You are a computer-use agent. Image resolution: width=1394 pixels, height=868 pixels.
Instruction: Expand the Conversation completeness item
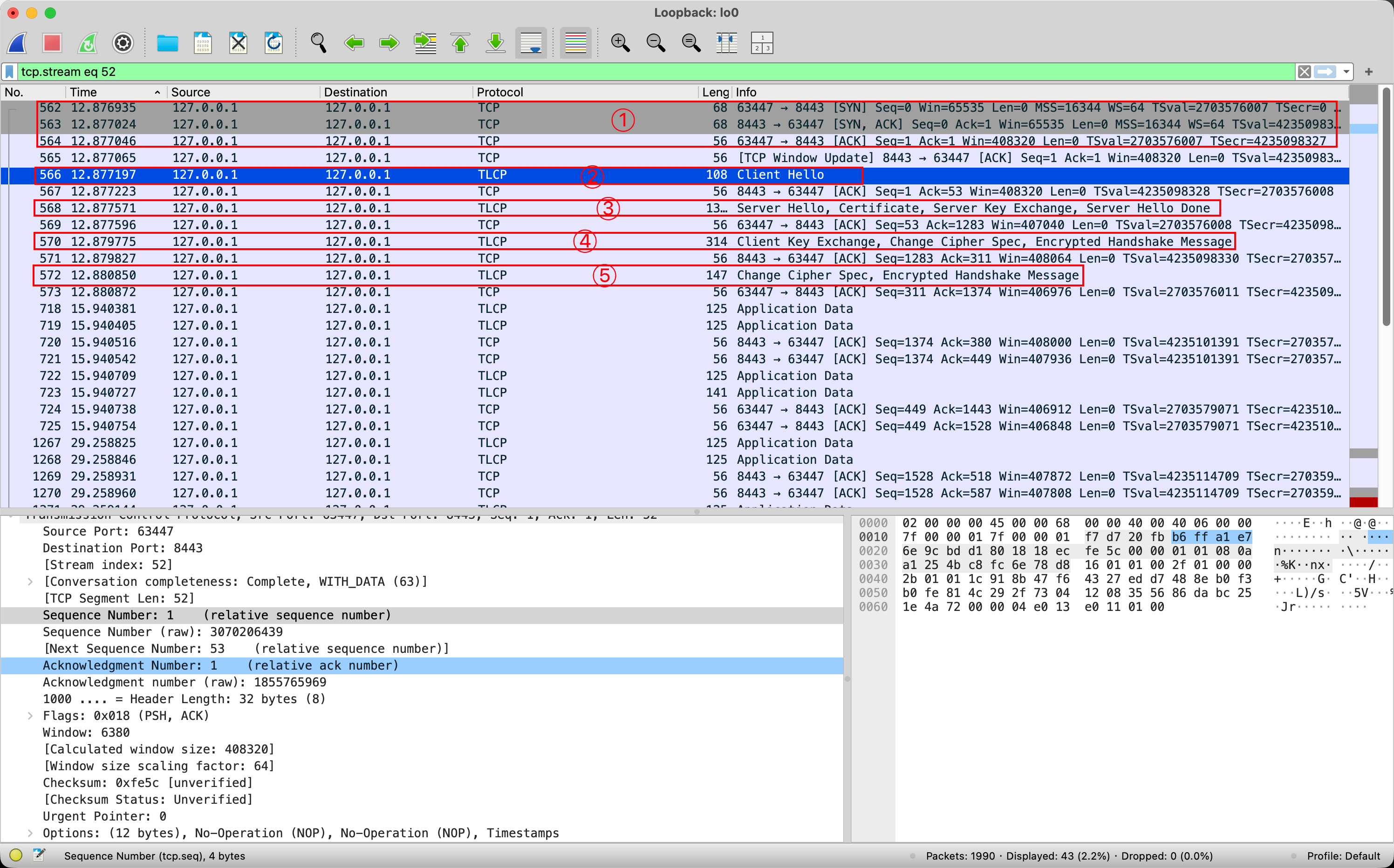(30, 582)
